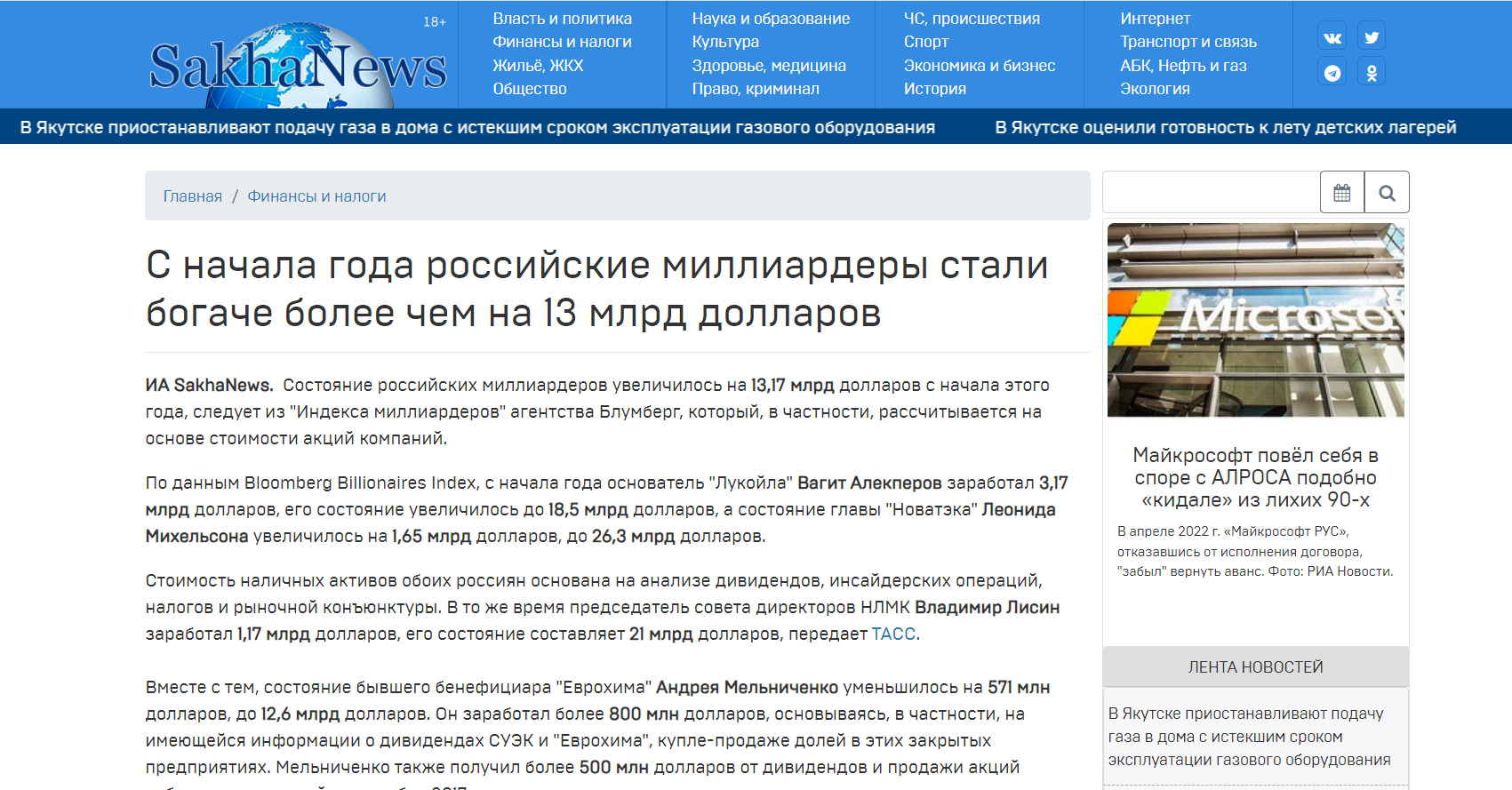Click the 18+ age rating label
The height and width of the screenshot is (790, 1512).
435,22
